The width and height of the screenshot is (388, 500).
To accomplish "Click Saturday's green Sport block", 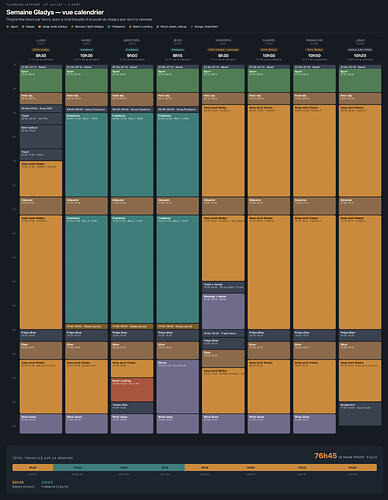I will pos(269,80).
